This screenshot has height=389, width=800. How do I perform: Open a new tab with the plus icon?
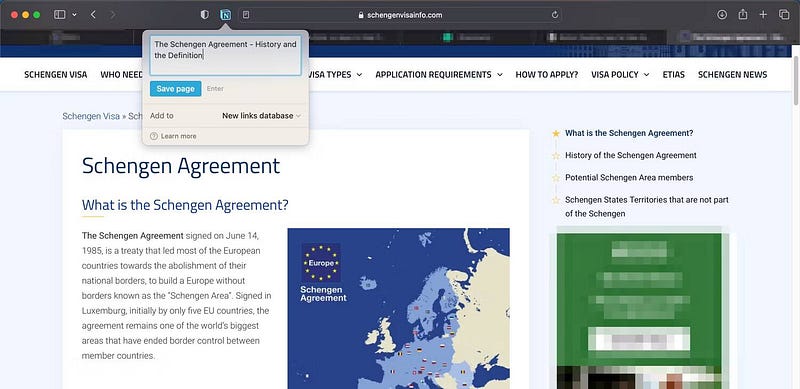point(763,15)
